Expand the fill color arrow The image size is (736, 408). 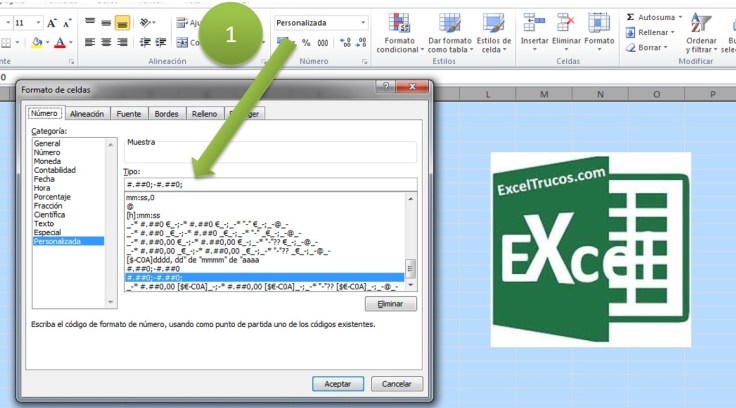click(x=47, y=43)
